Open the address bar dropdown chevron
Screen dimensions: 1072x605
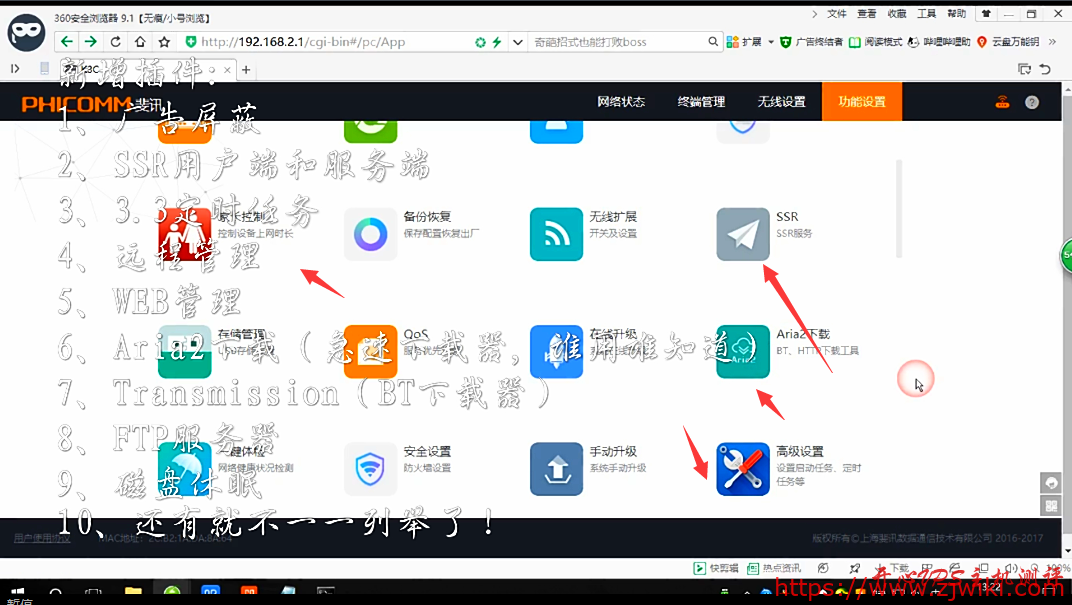point(517,43)
